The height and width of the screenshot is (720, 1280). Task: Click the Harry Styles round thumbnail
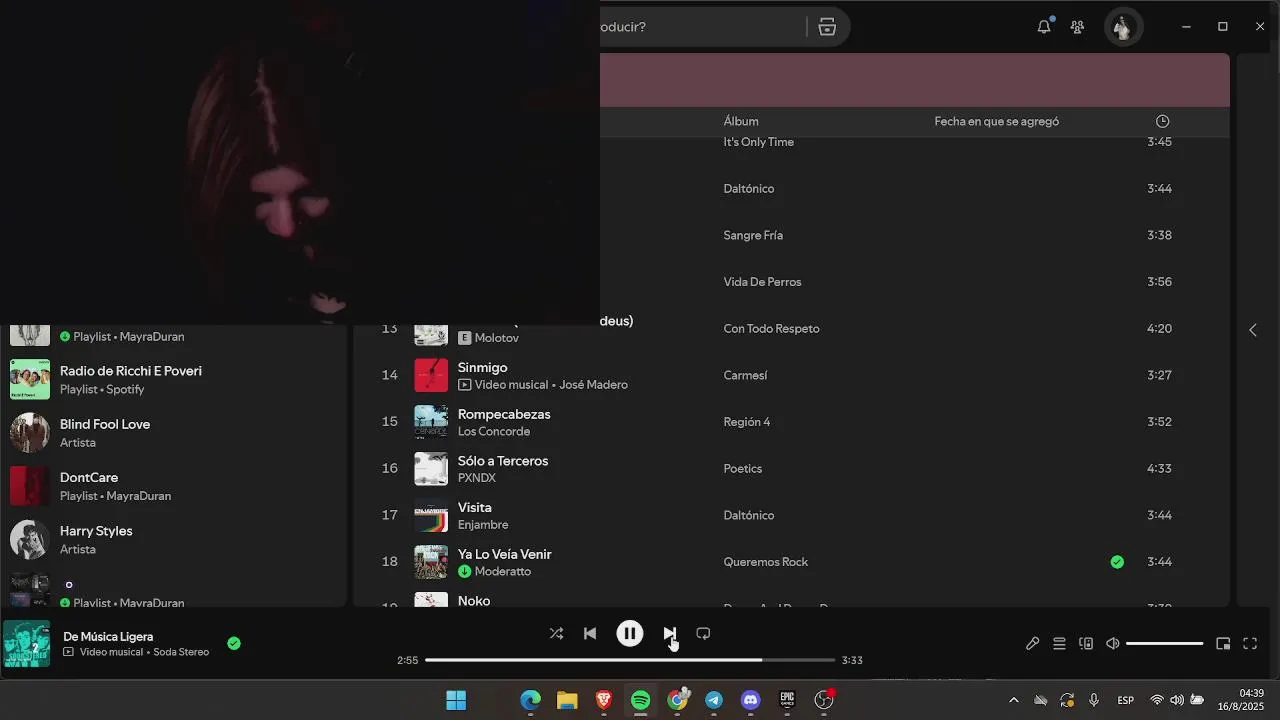click(x=30, y=539)
